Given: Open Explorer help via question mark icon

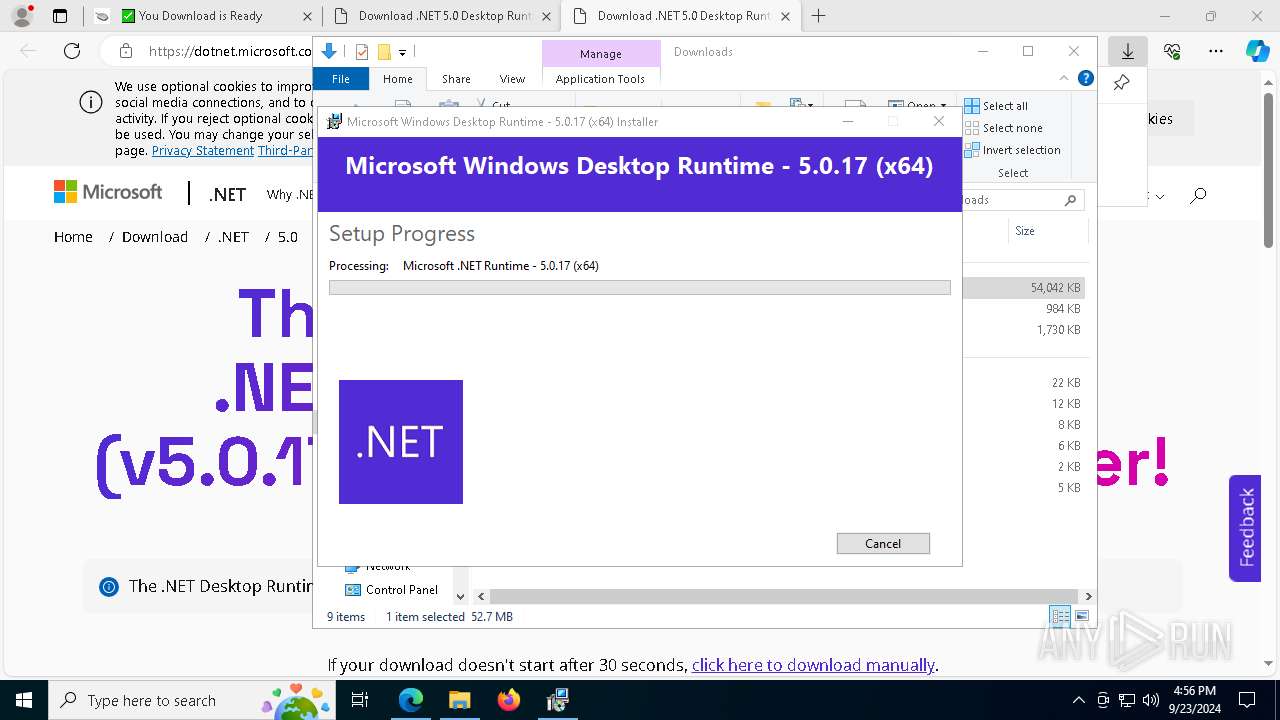Looking at the screenshot, I should click(1085, 78).
